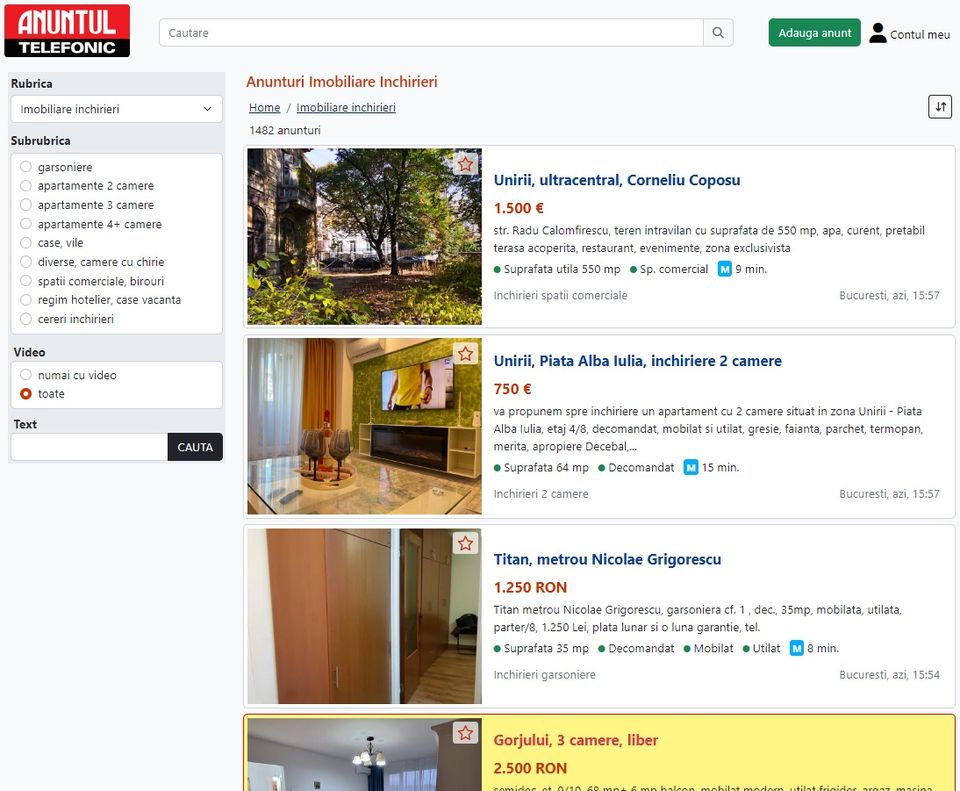Image resolution: width=960 pixels, height=791 pixels.
Task: Go to Home breadcrumb
Action: pyautogui.click(x=264, y=108)
